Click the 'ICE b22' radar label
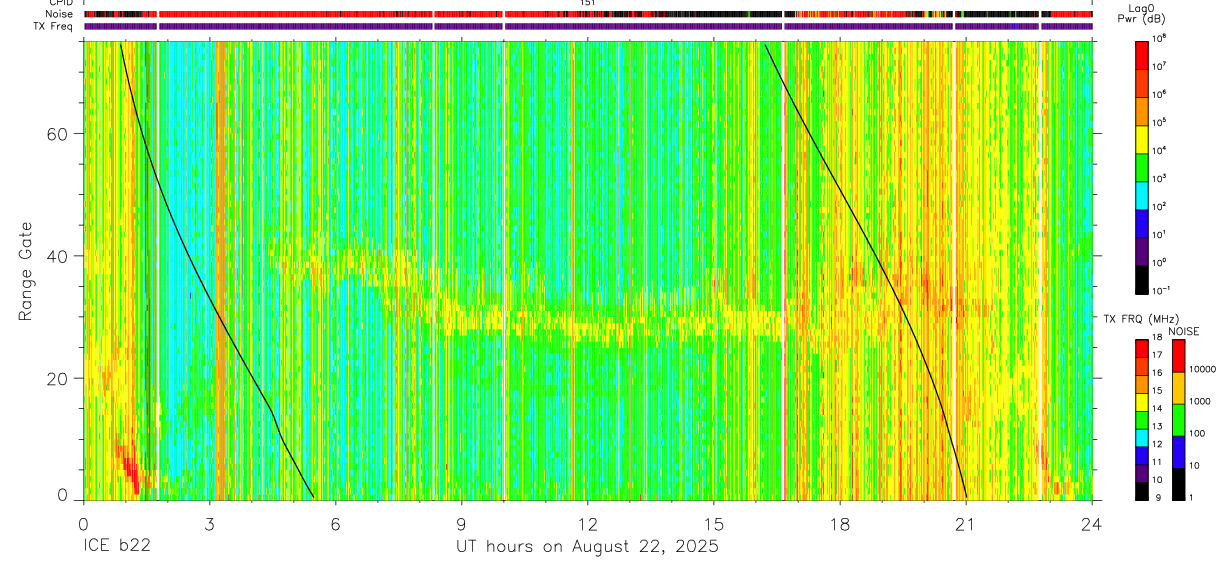 pos(115,547)
